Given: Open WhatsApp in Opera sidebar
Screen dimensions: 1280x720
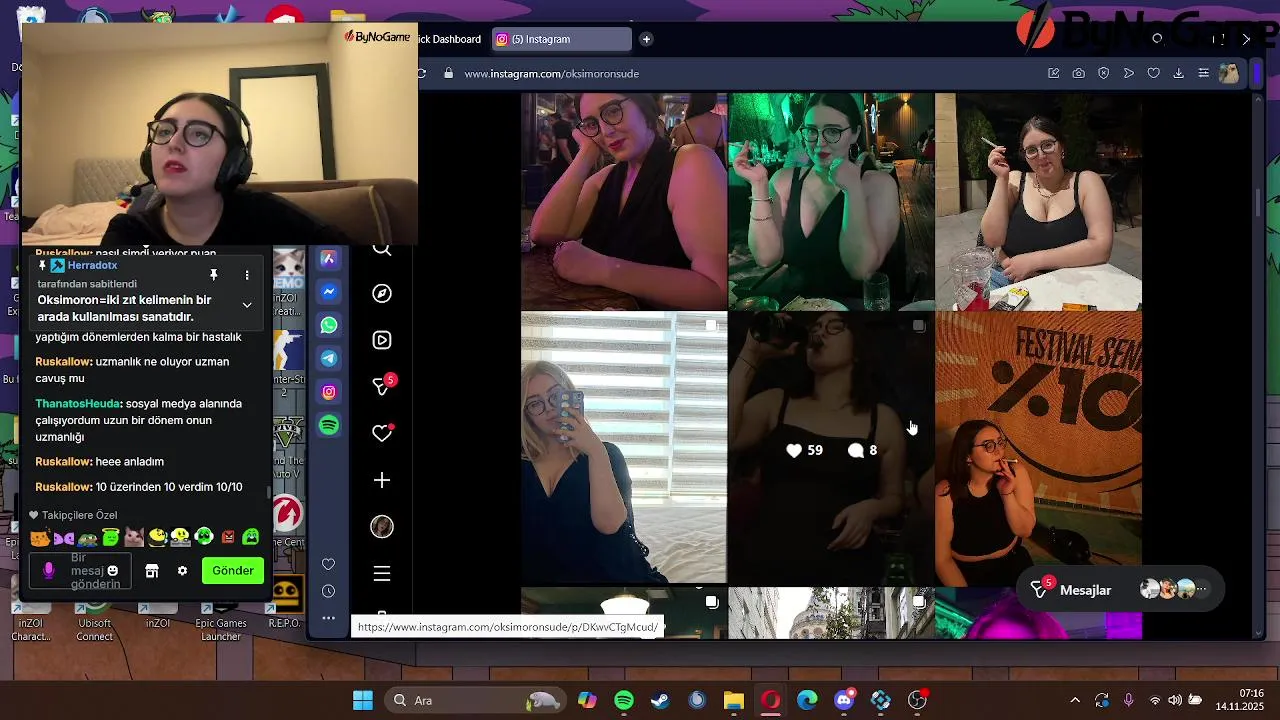Looking at the screenshot, I should (328, 325).
